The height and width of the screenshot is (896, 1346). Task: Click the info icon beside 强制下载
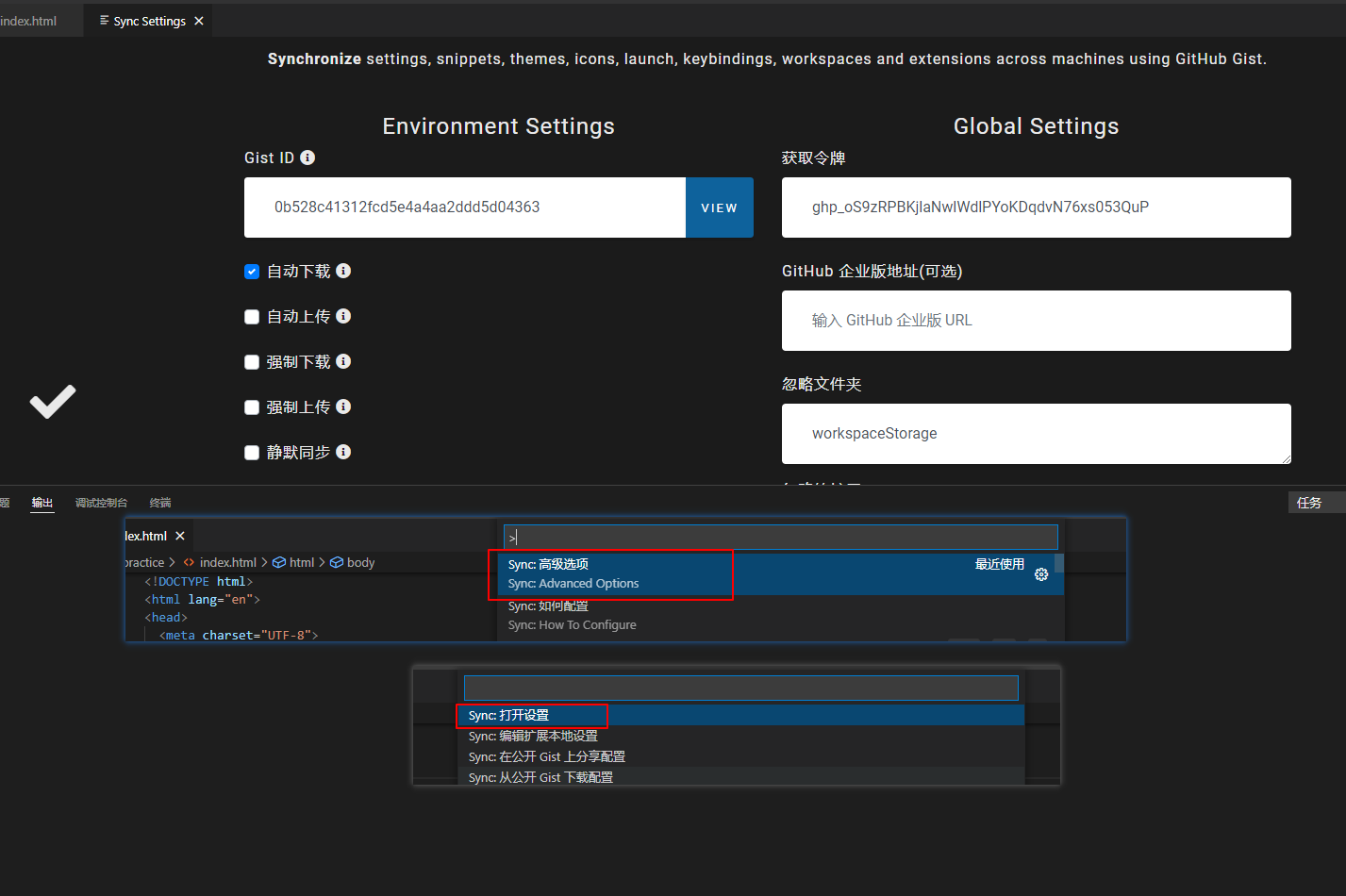[343, 361]
